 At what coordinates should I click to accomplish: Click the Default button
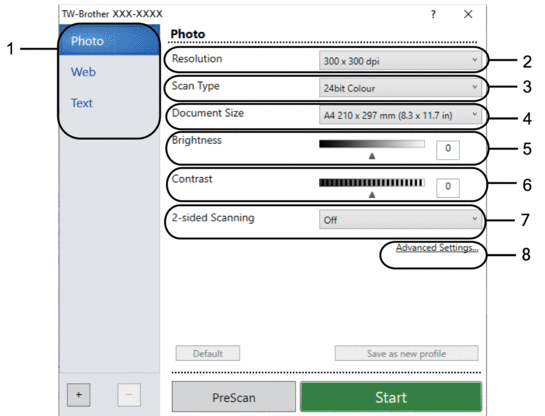pos(208,353)
